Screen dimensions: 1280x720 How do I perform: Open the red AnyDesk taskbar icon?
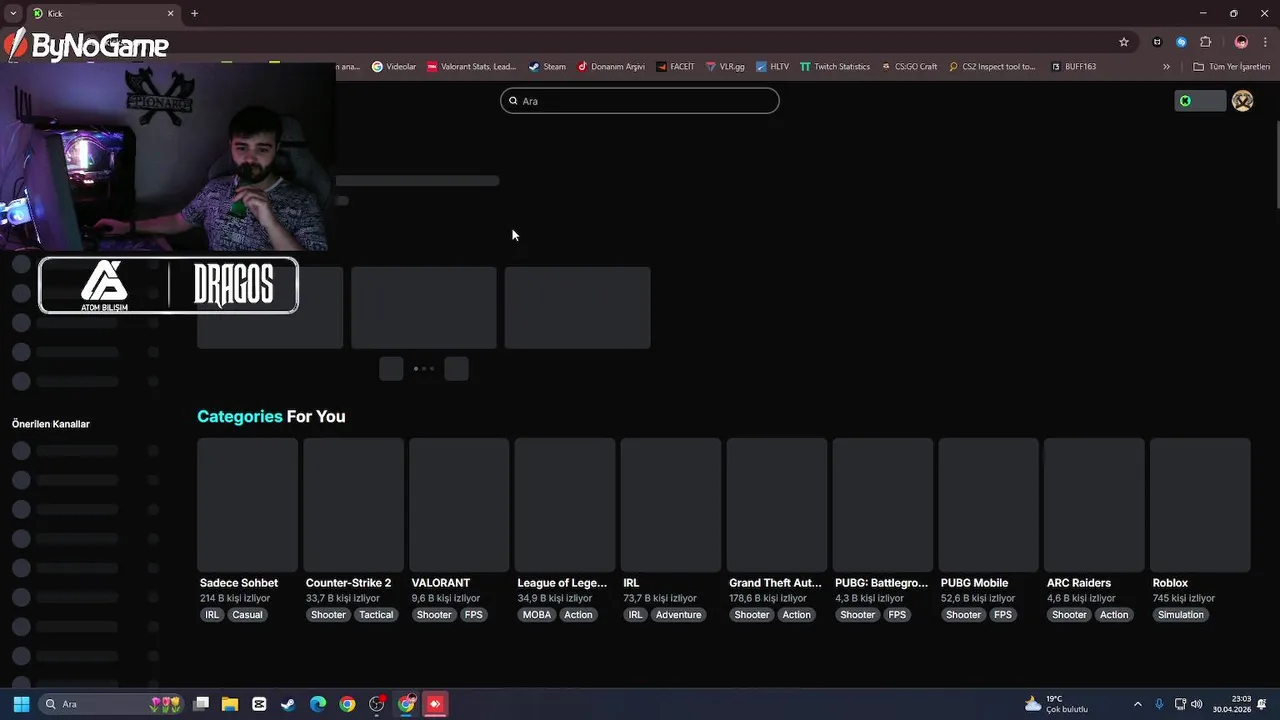click(435, 704)
